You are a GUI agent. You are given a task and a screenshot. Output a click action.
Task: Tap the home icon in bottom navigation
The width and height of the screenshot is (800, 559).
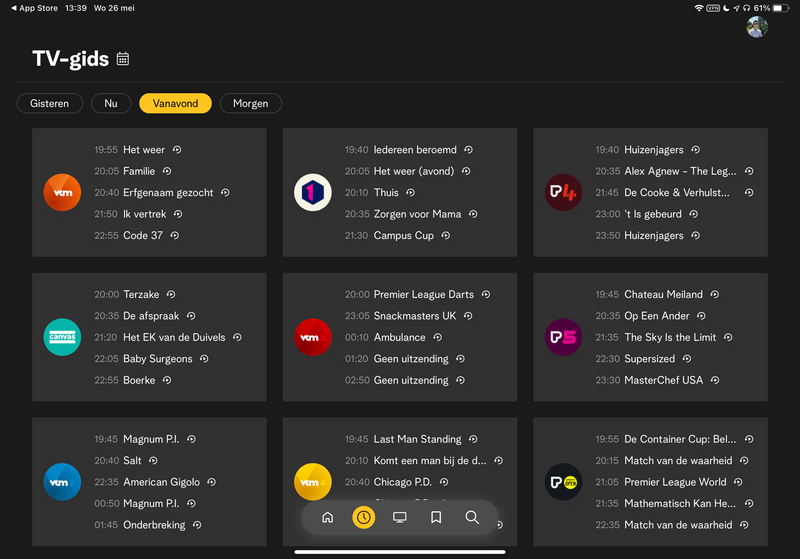327,517
